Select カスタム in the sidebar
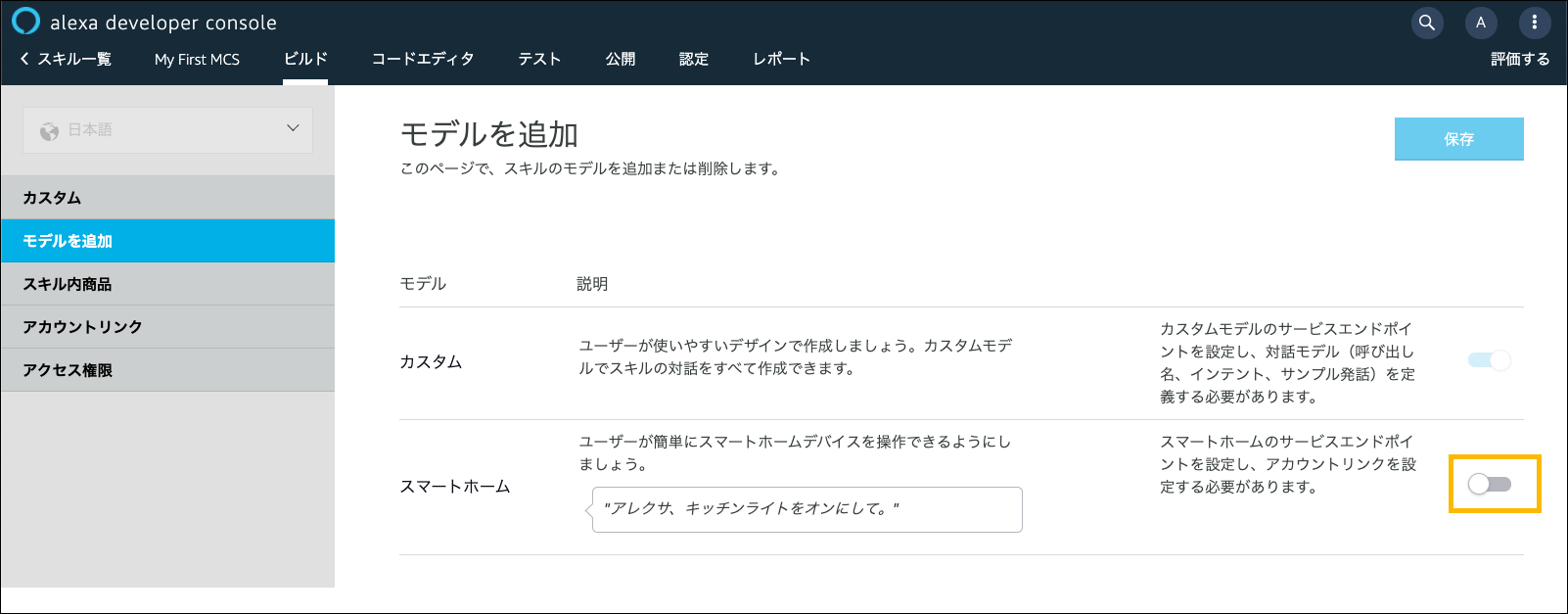This screenshot has width=1568, height=614. (x=167, y=198)
